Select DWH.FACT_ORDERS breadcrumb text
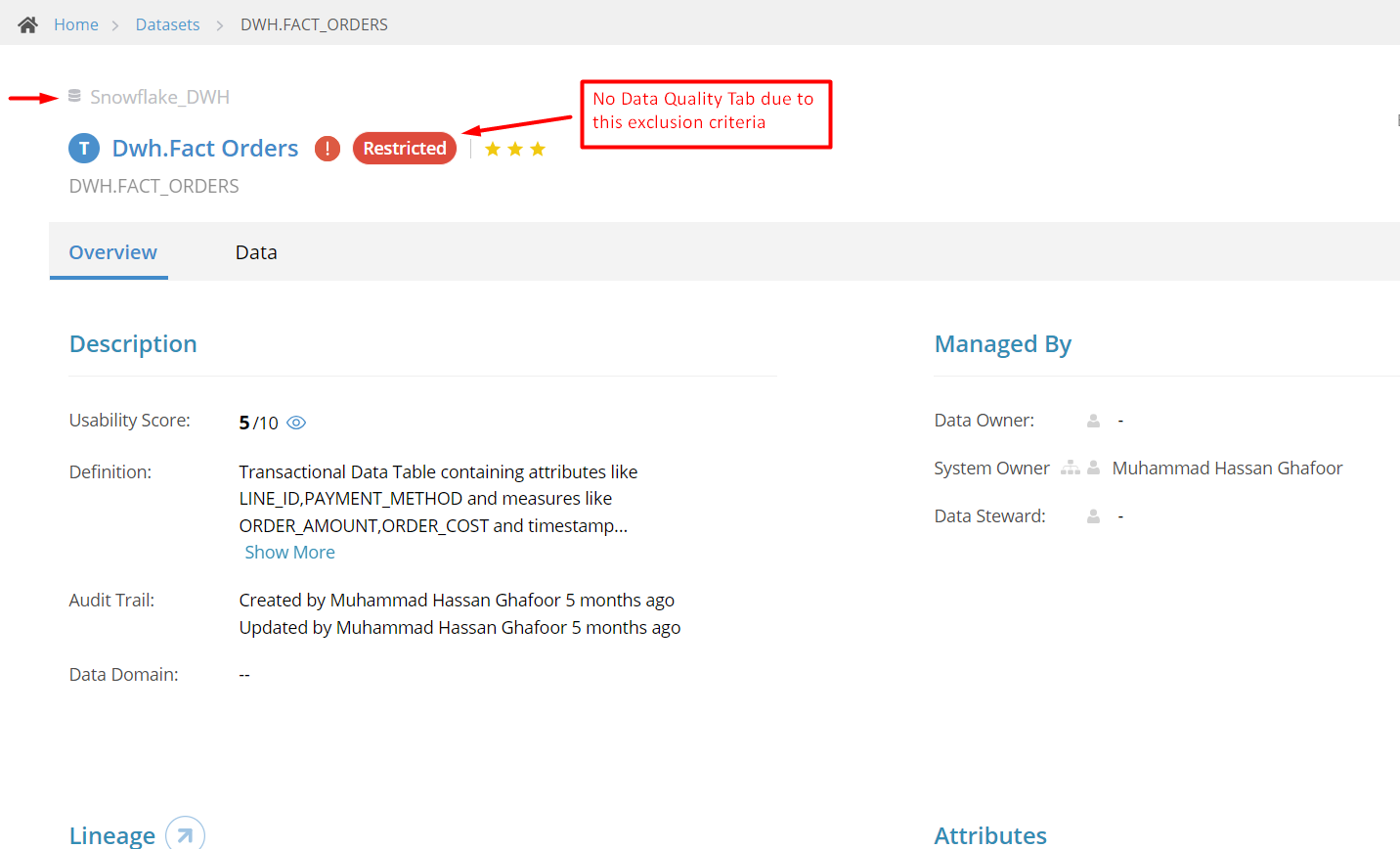Image resolution: width=1400 pixels, height=849 pixels. coord(314,24)
